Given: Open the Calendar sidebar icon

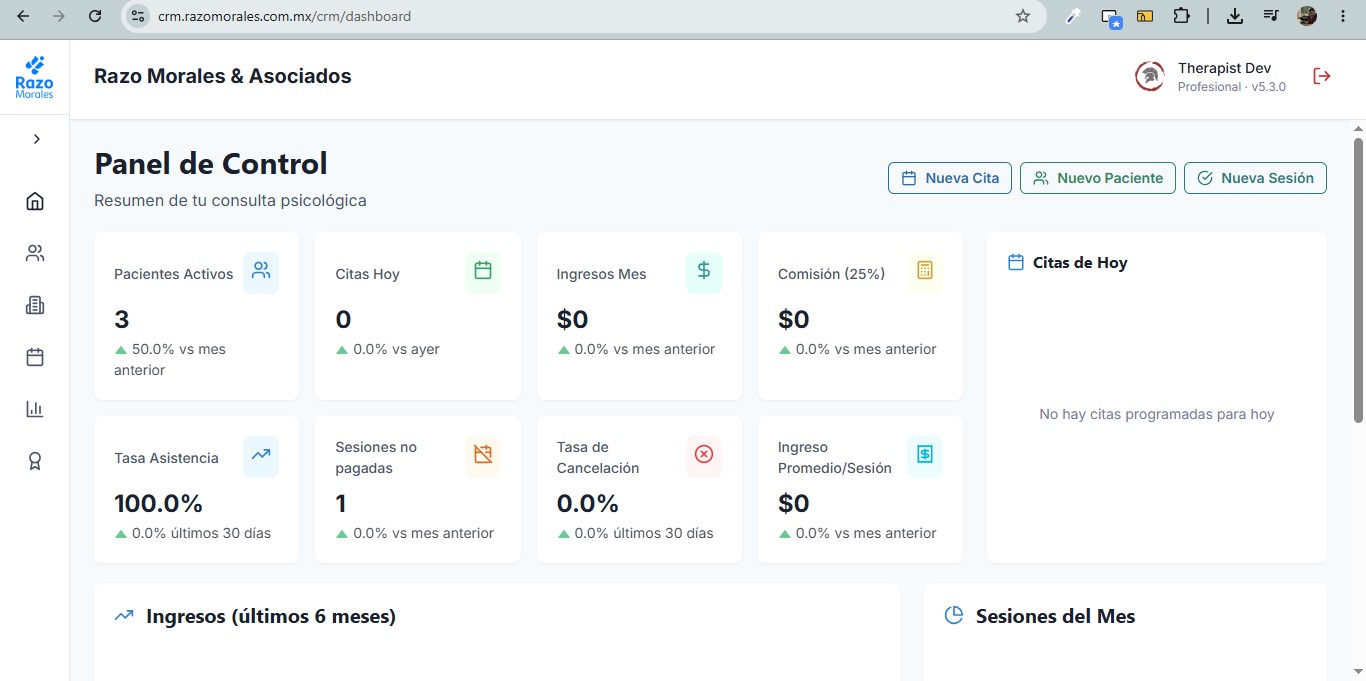Looking at the screenshot, I should click(35, 357).
